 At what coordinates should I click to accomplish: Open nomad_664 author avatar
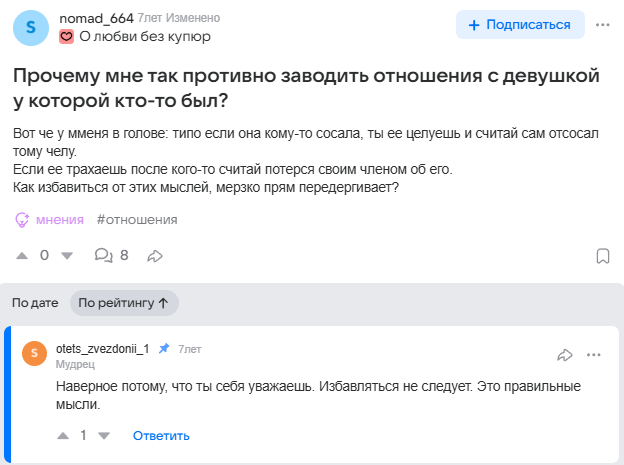tap(31, 28)
